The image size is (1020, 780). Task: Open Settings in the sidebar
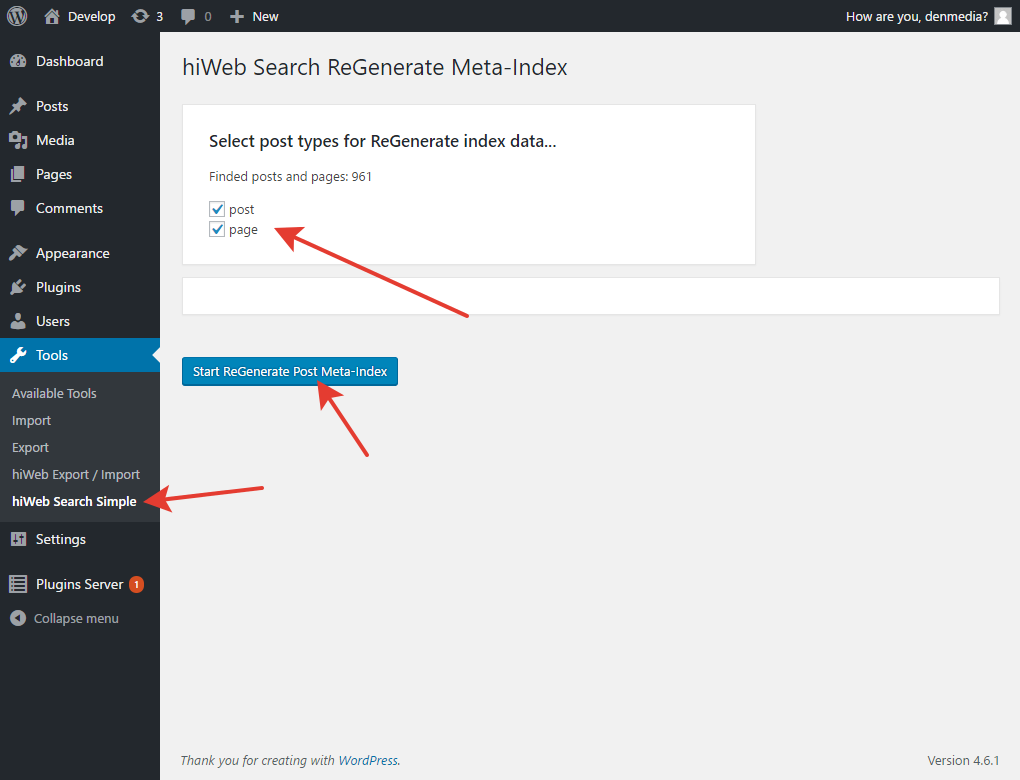click(60, 539)
